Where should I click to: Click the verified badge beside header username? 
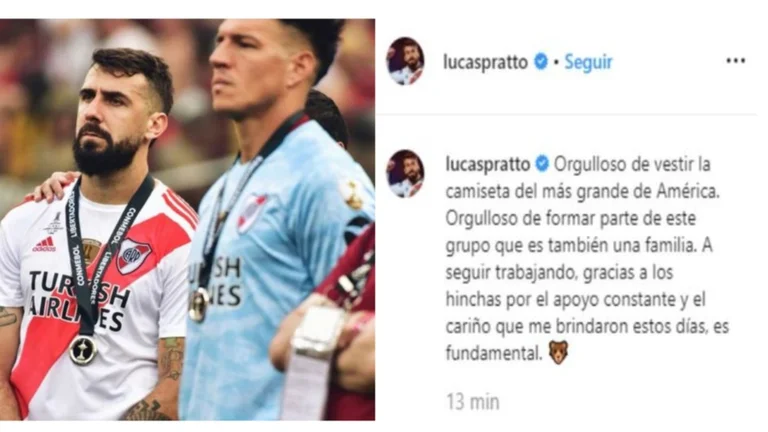(540, 62)
